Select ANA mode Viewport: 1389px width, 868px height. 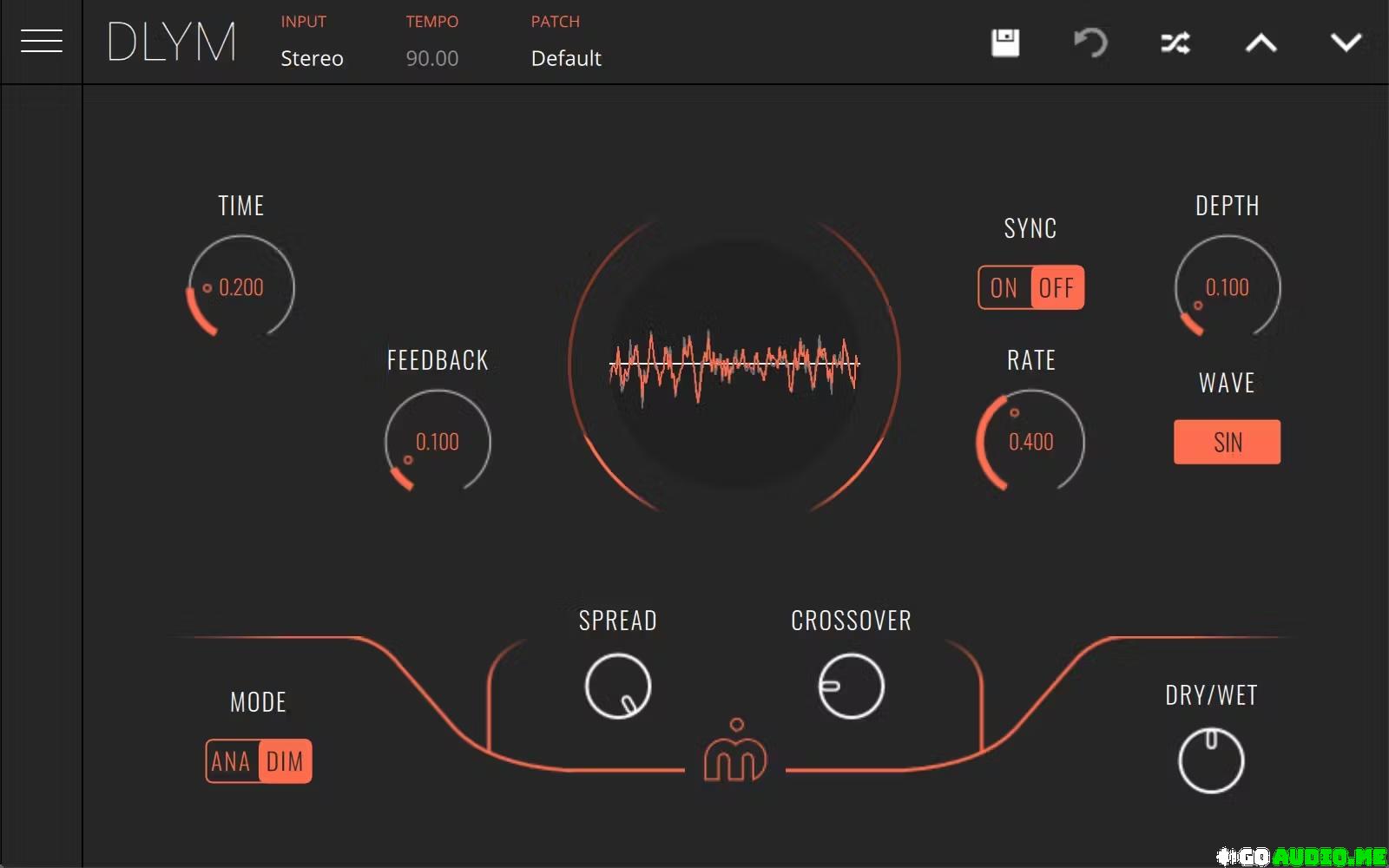coord(231,761)
